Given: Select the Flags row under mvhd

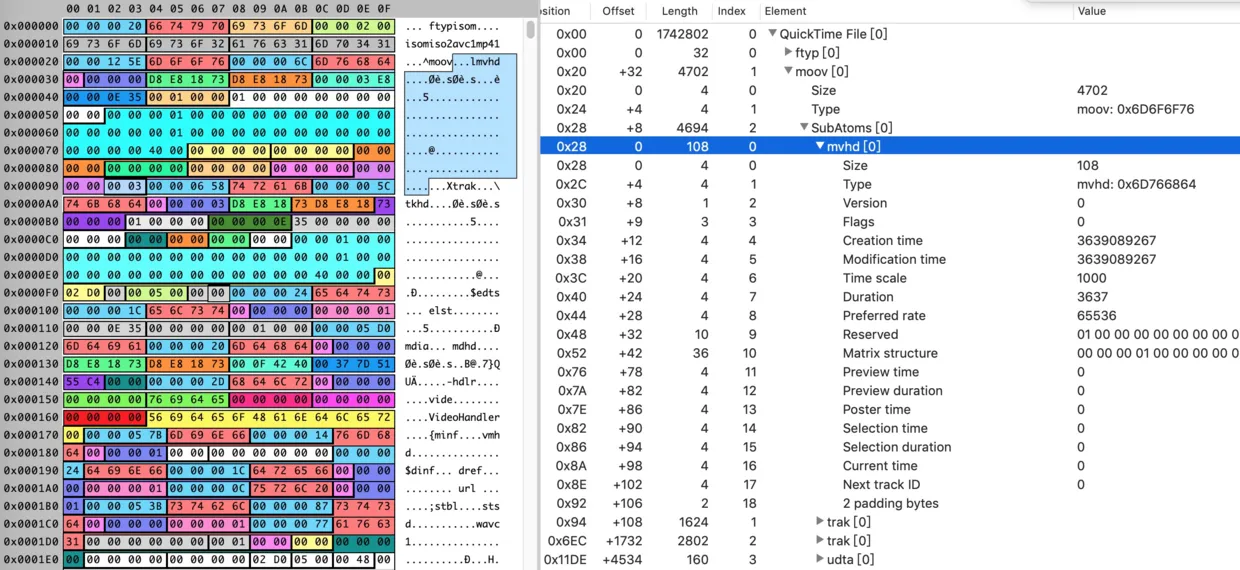Looking at the screenshot, I should tap(890, 222).
